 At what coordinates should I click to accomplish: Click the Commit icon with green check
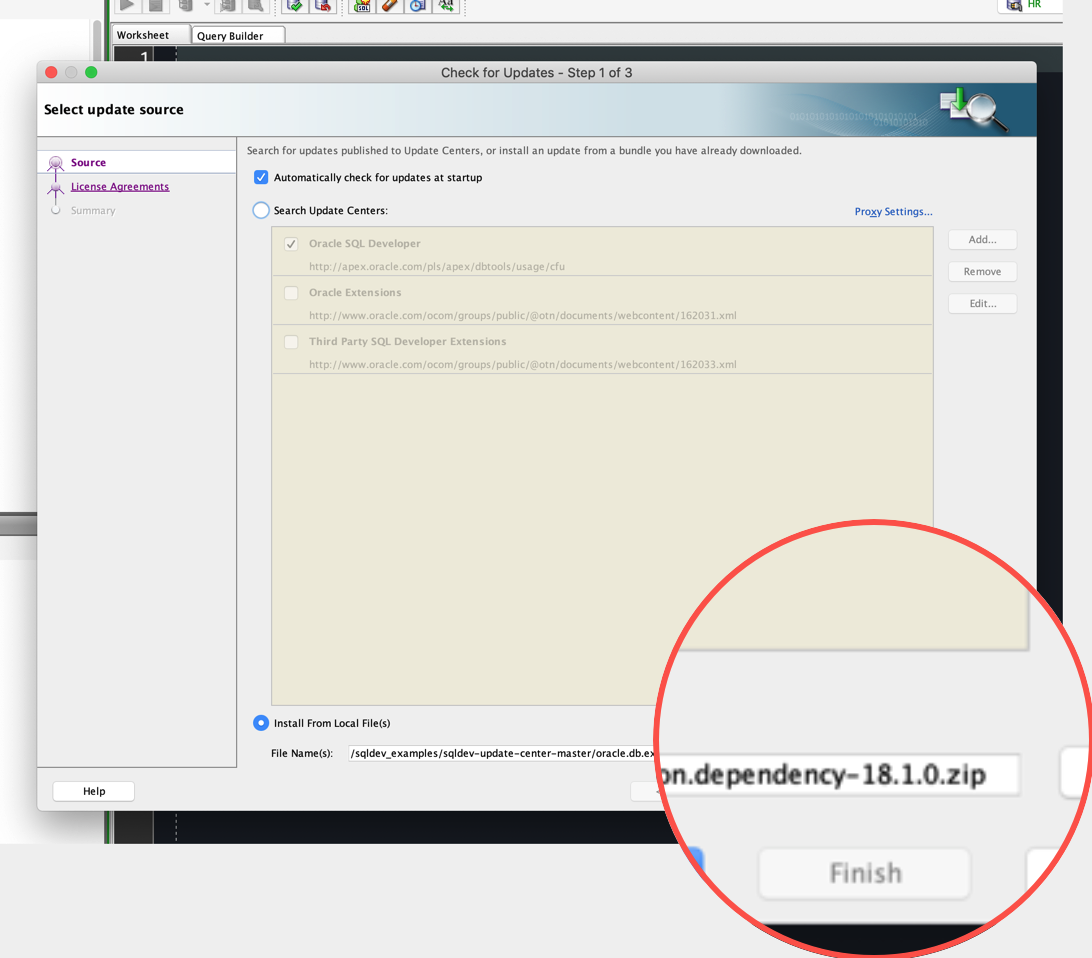pos(295,5)
